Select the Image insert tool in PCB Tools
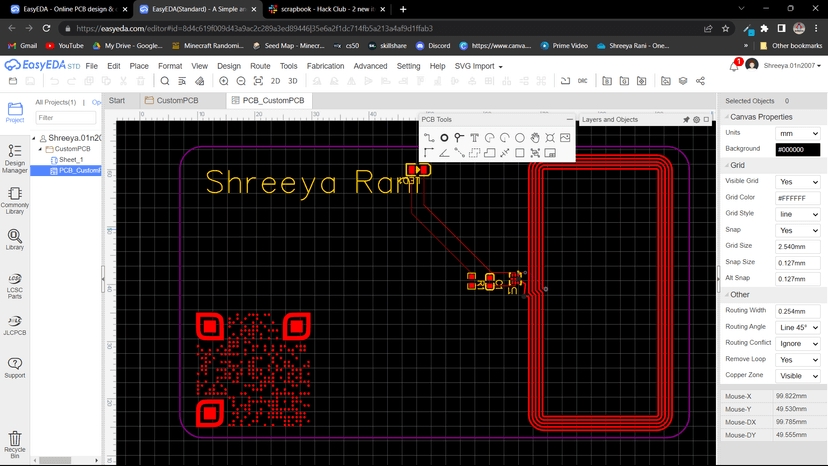 pos(565,137)
